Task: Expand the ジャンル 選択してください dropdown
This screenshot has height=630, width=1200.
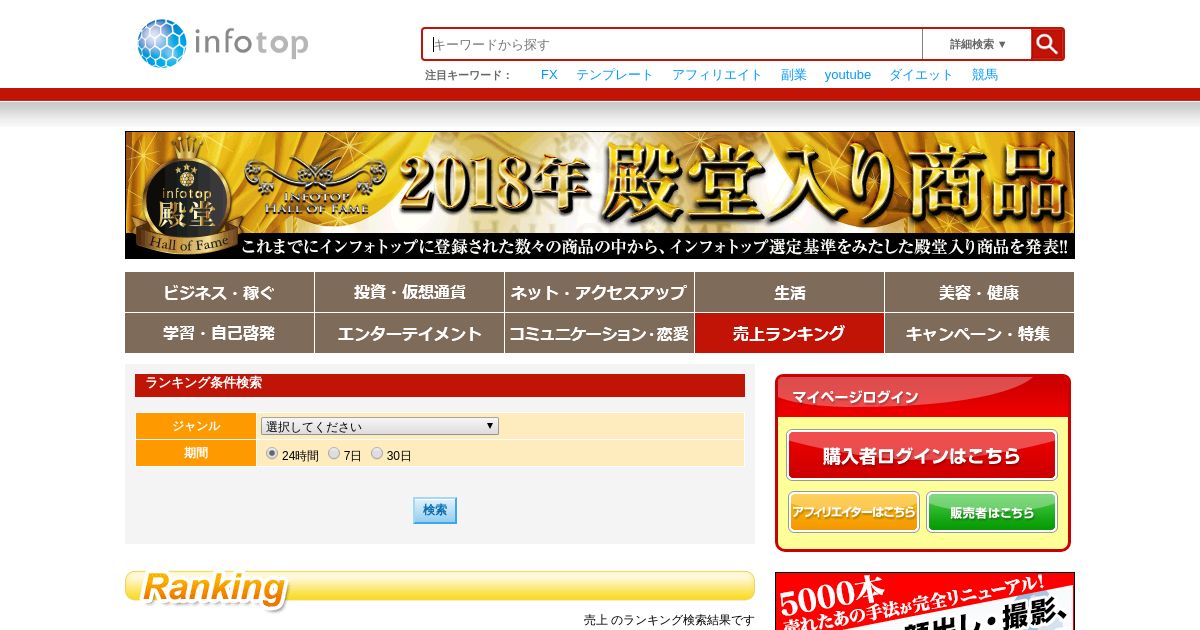Action: (x=380, y=426)
